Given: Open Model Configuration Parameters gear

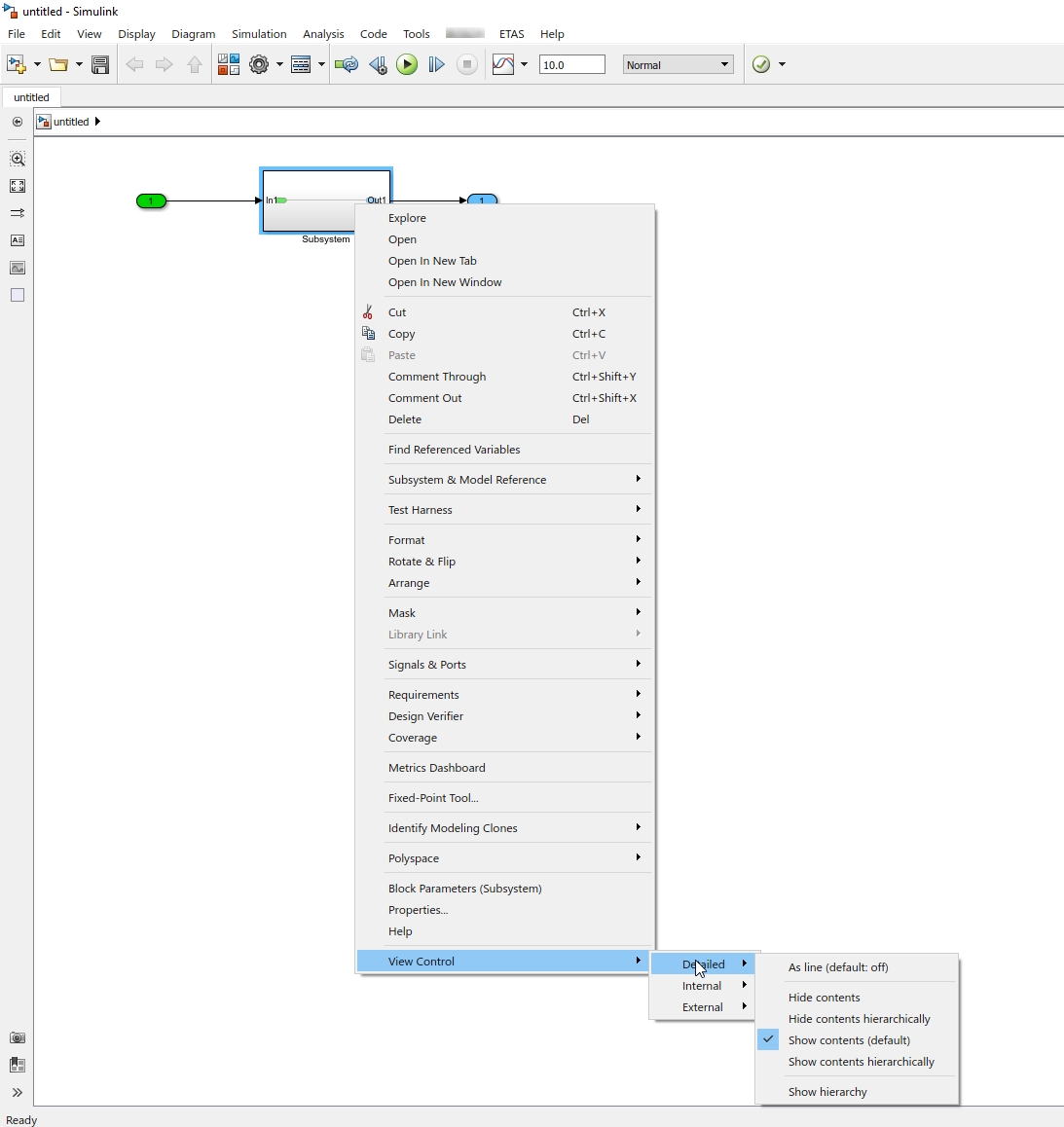Looking at the screenshot, I should pos(260,64).
